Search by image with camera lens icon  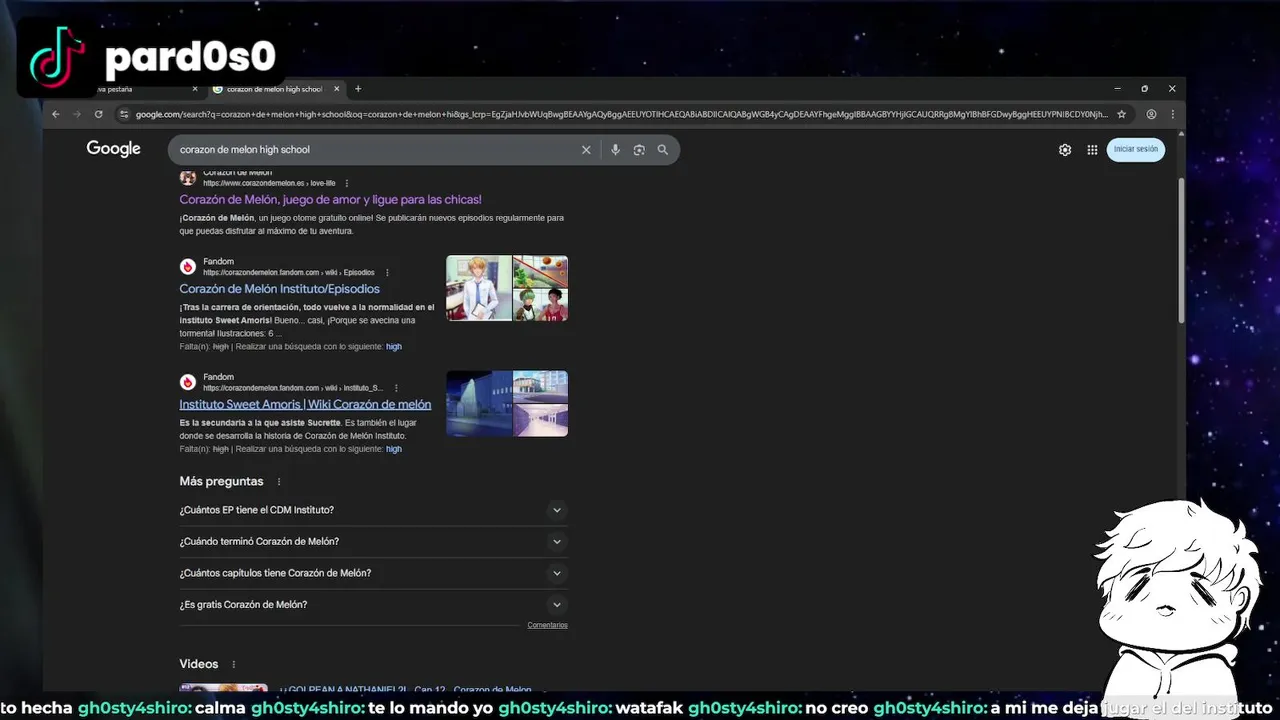tap(639, 150)
